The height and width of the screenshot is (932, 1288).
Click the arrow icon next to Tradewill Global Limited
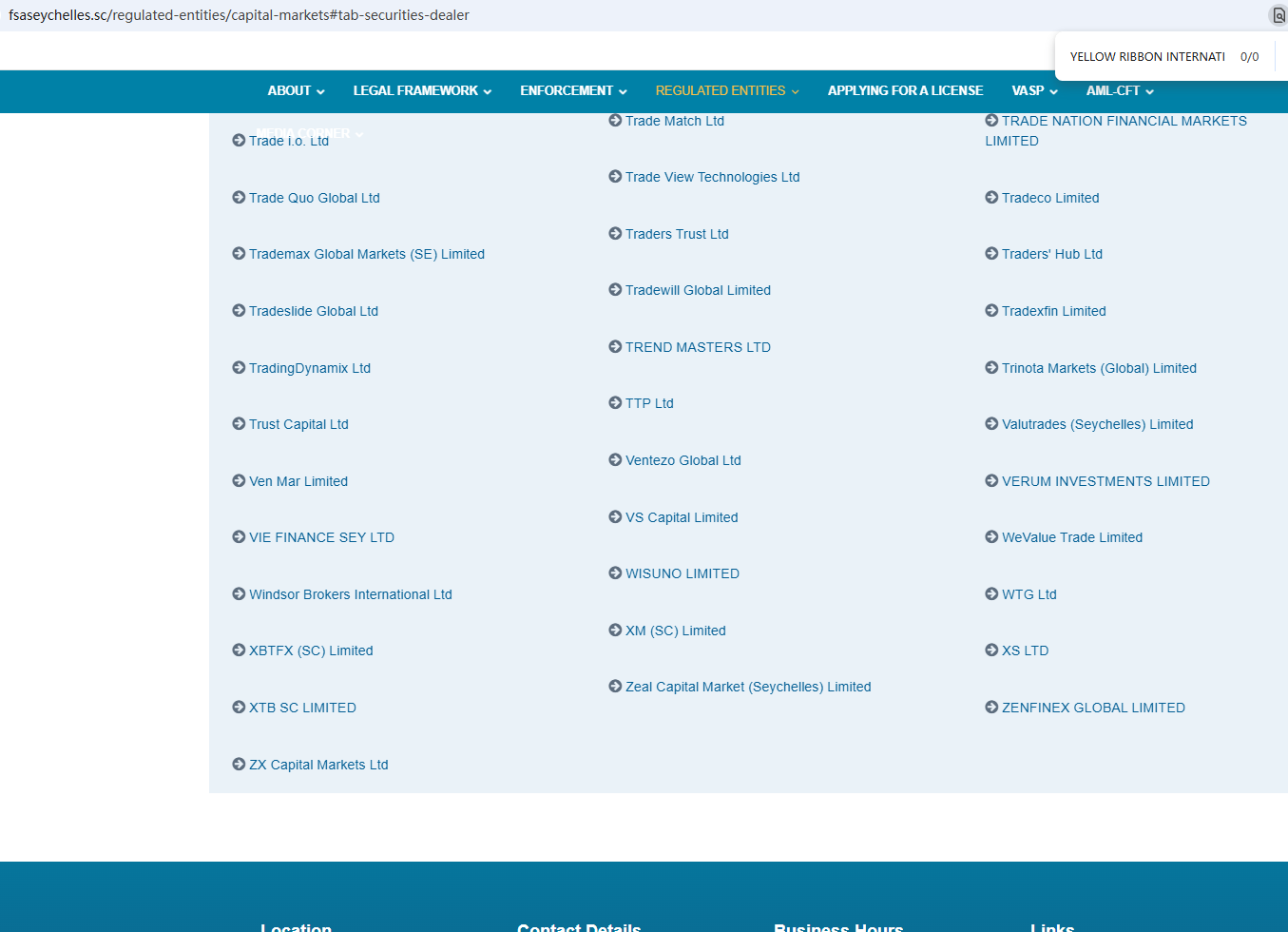(615, 289)
